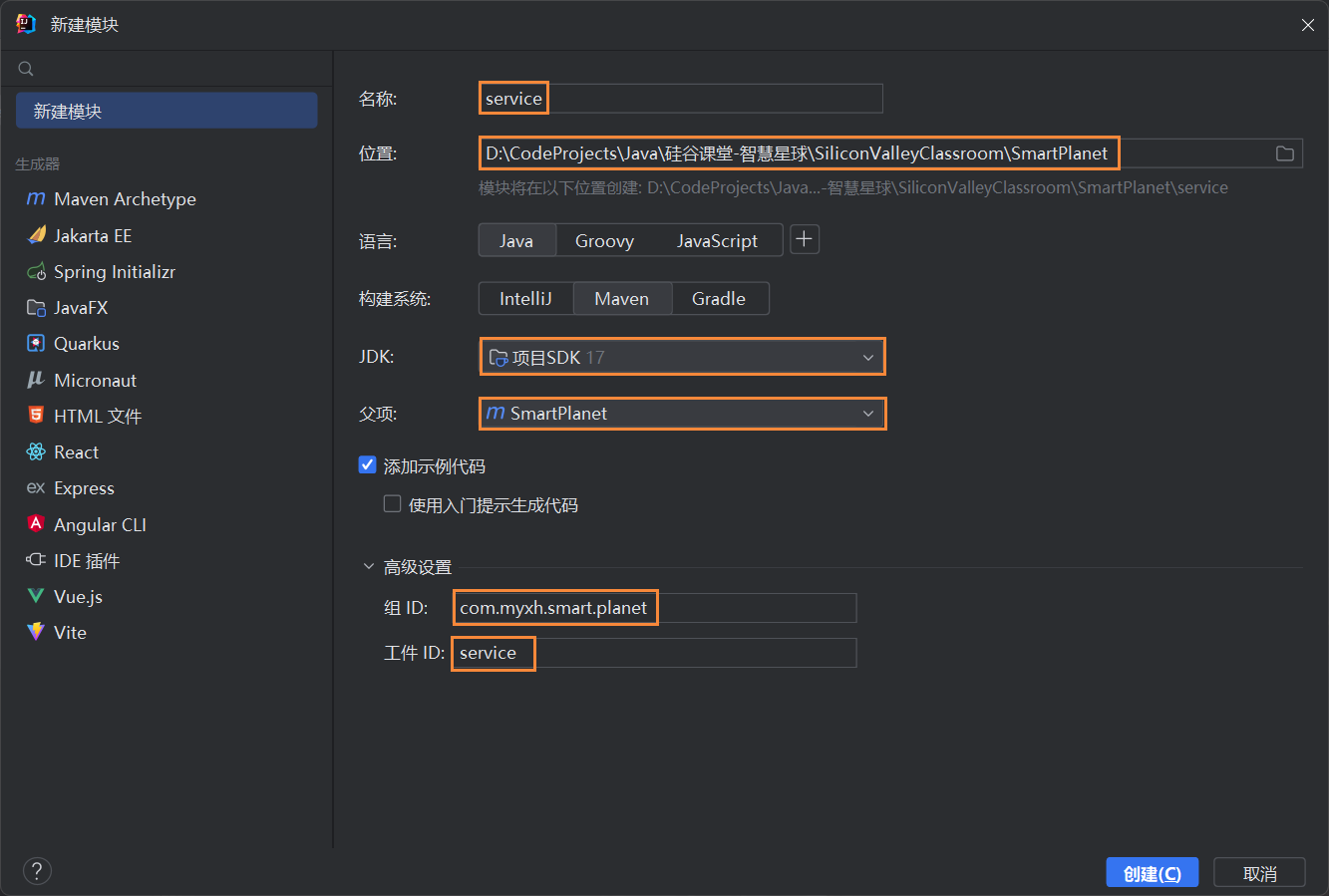Viewport: 1329px width, 896px height.
Task: Click the Angular CLI icon
Action: (36, 524)
